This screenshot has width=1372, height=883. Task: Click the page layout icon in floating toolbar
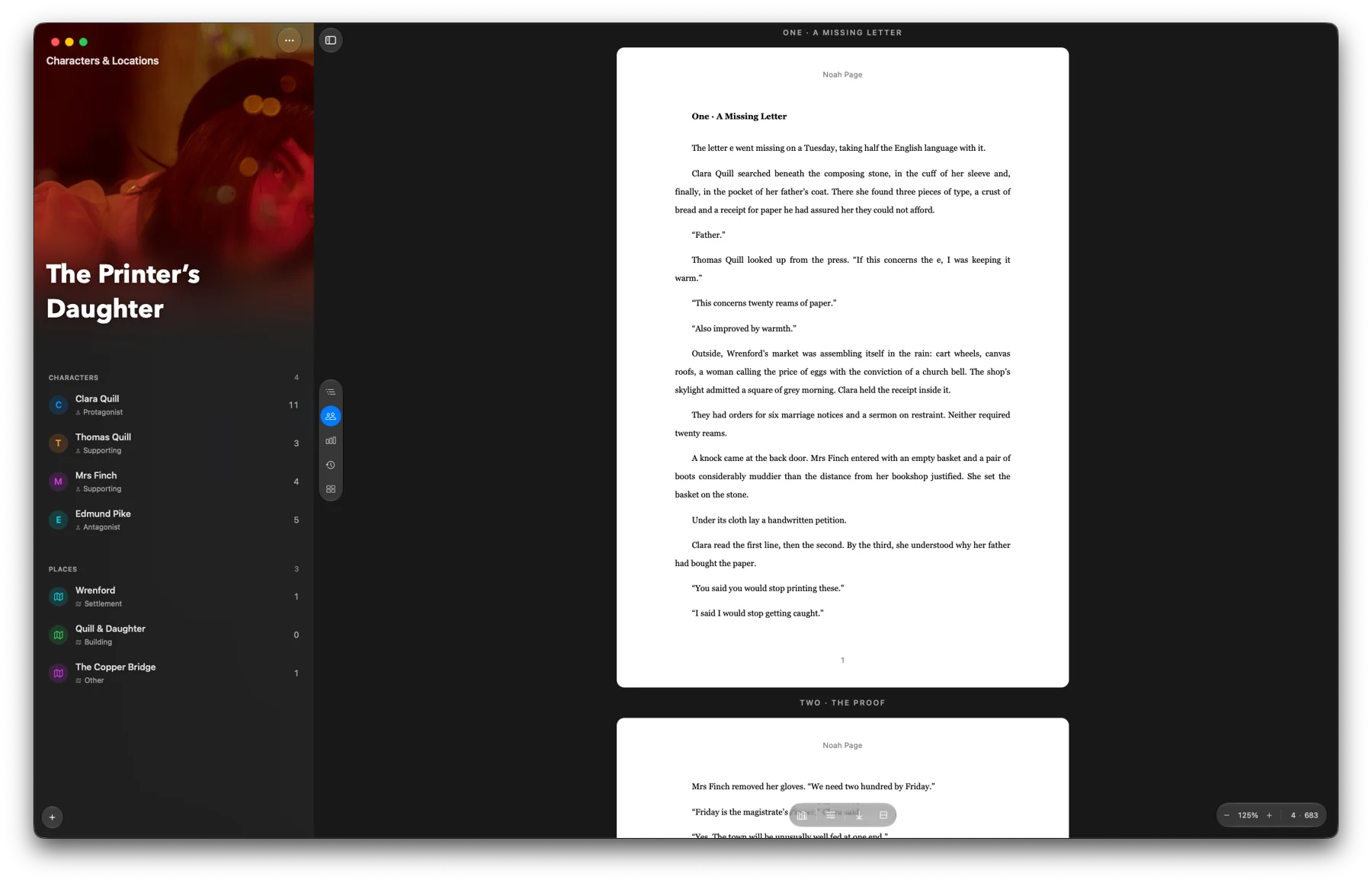coord(883,815)
